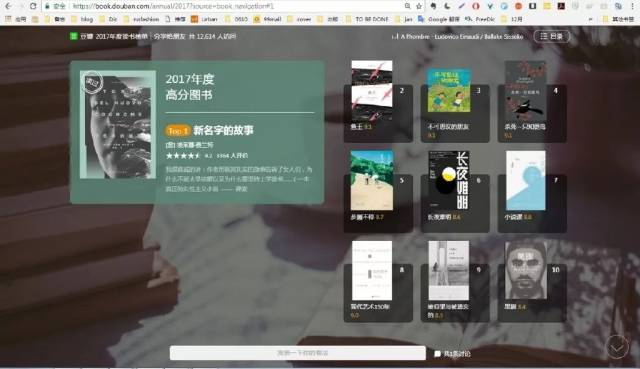This screenshot has height=369, width=640.
Task: Open the other bookmarks folder
Action: (618, 19)
